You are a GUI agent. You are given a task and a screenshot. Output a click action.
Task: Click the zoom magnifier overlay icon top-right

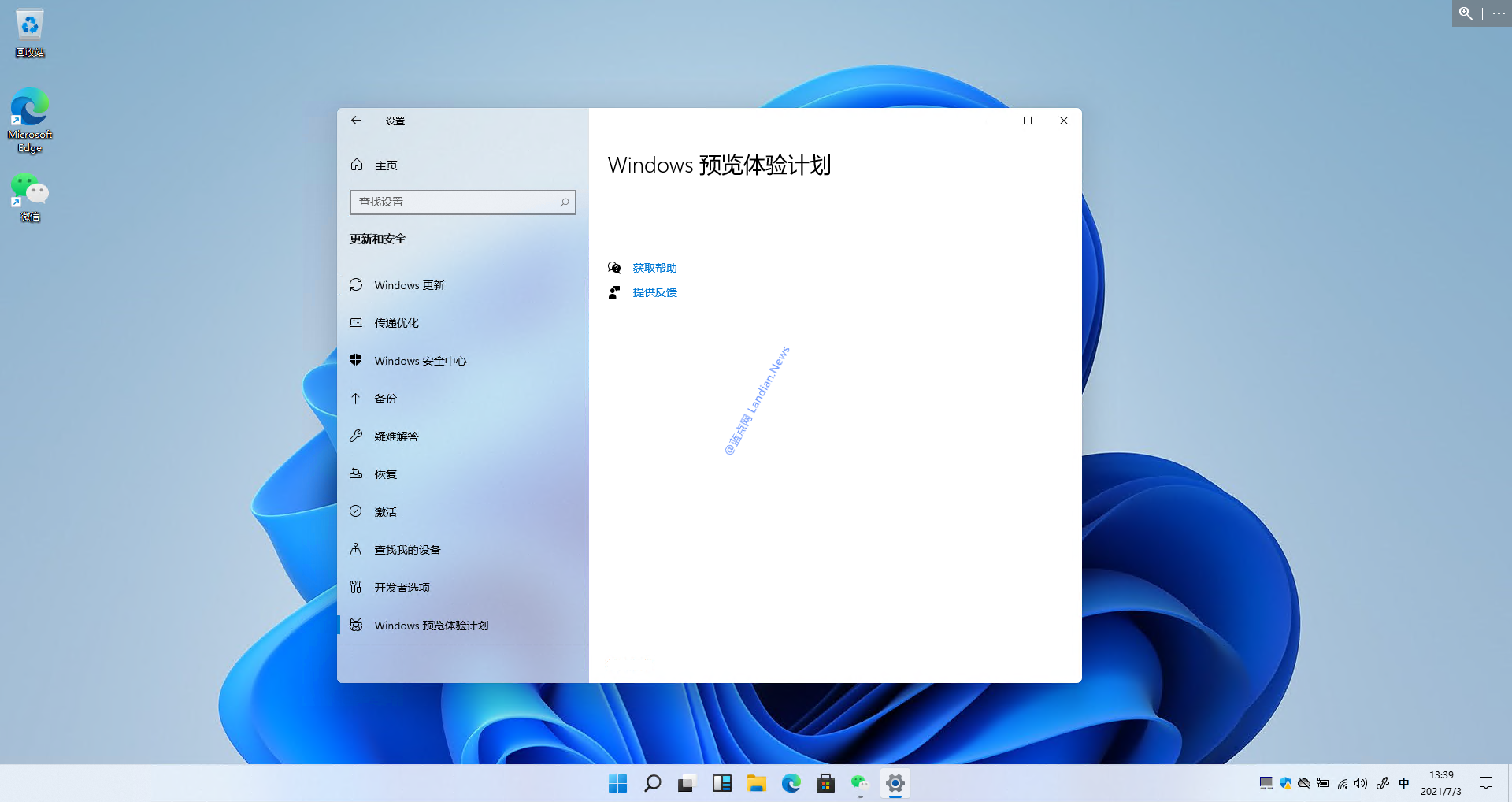[1466, 13]
